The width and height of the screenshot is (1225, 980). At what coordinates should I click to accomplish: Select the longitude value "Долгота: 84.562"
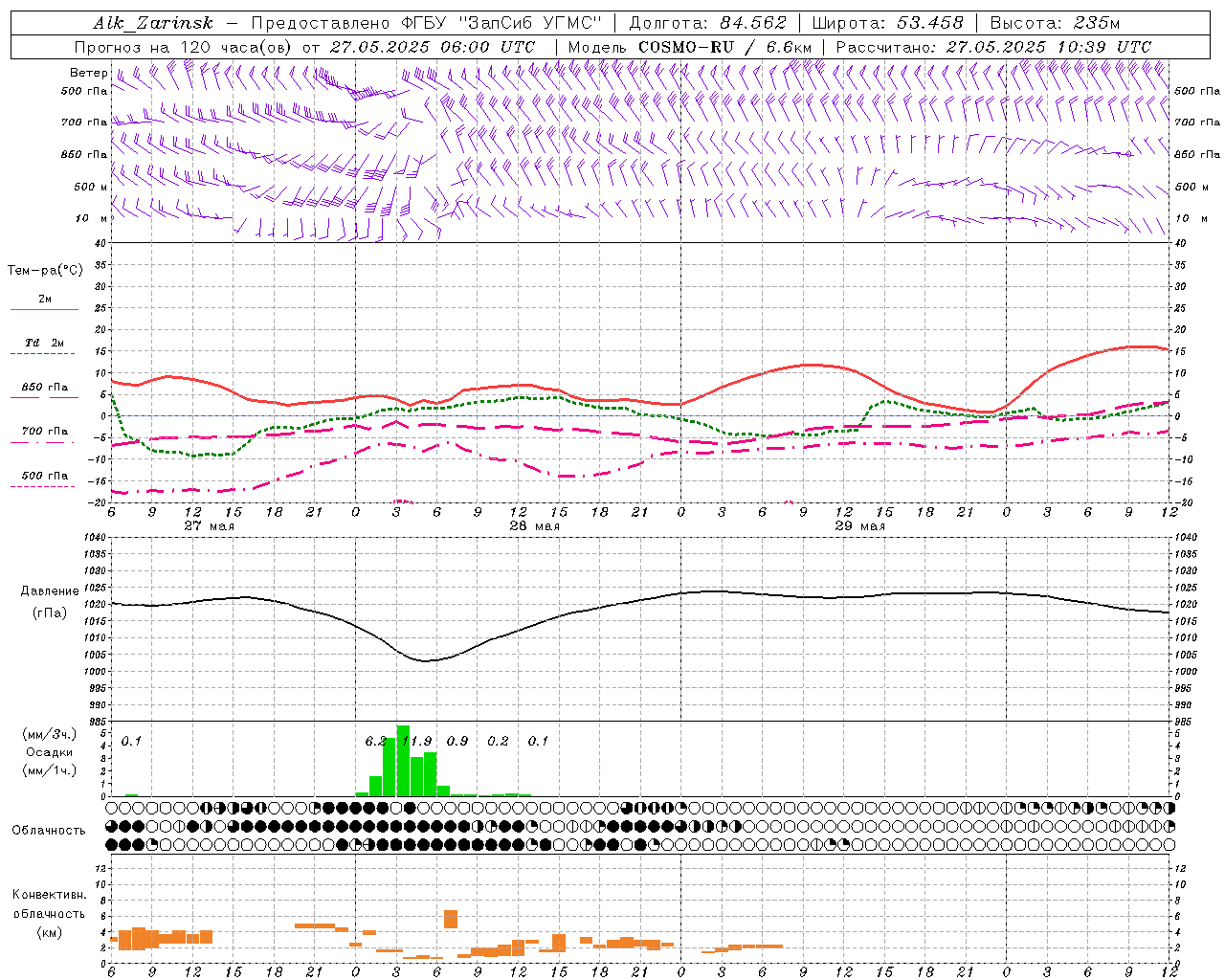tap(707, 23)
